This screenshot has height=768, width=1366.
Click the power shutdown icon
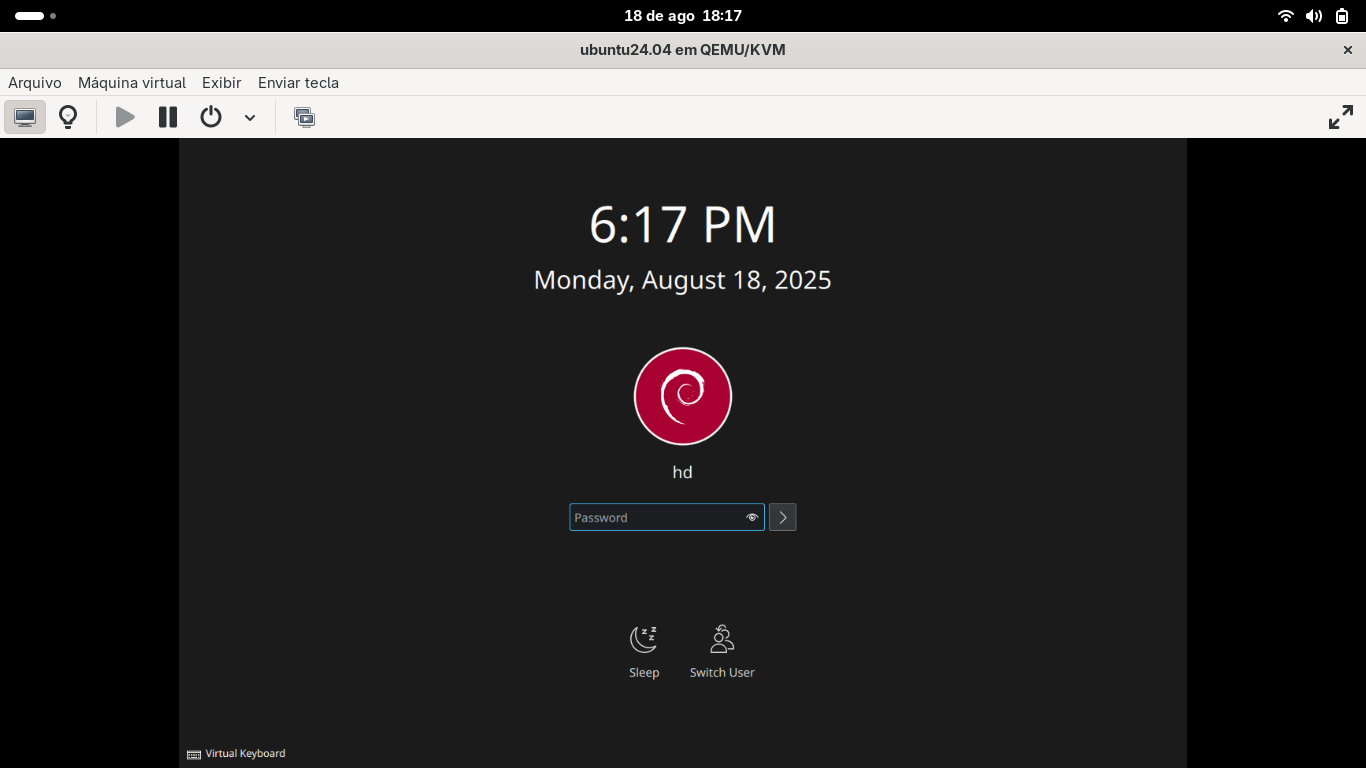pyautogui.click(x=210, y=117)
